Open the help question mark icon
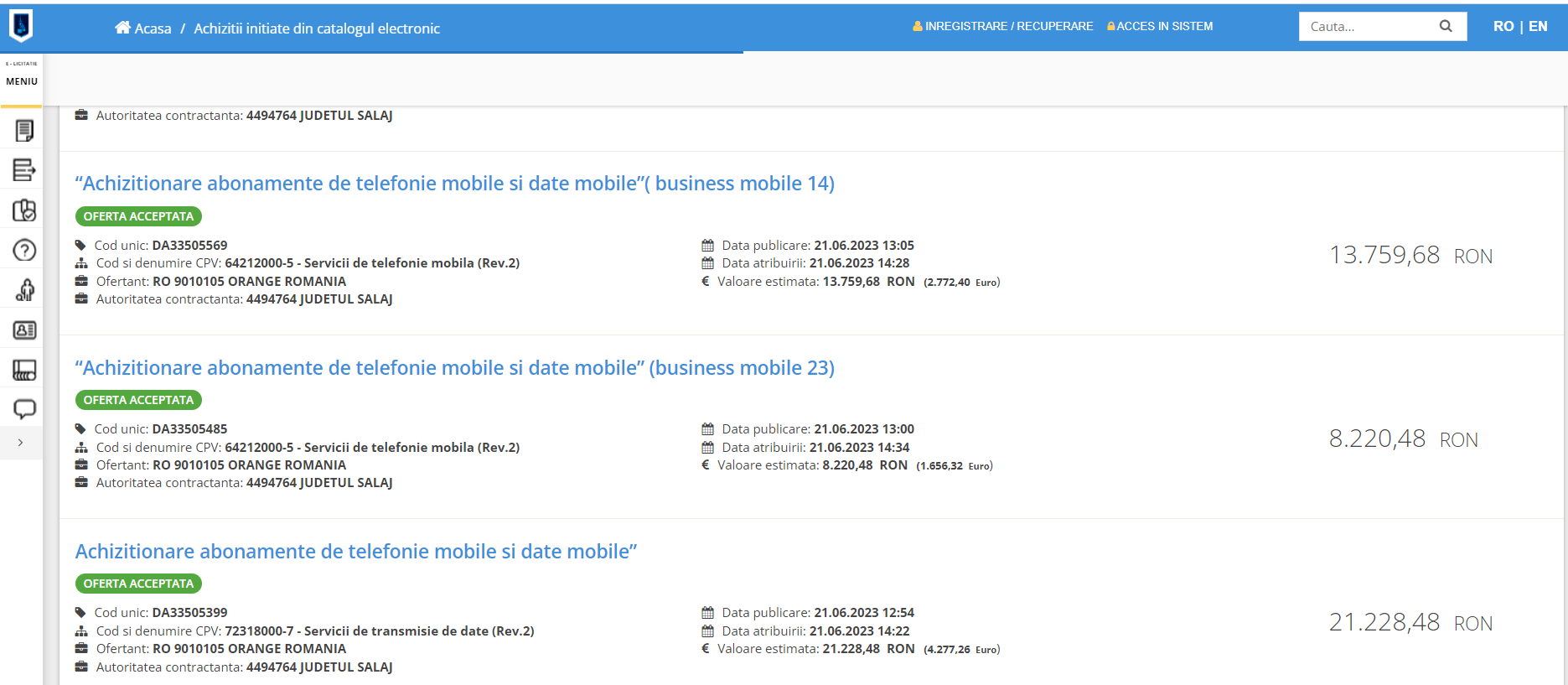This screenshot has width=1568, height=685. click(24, 250)
